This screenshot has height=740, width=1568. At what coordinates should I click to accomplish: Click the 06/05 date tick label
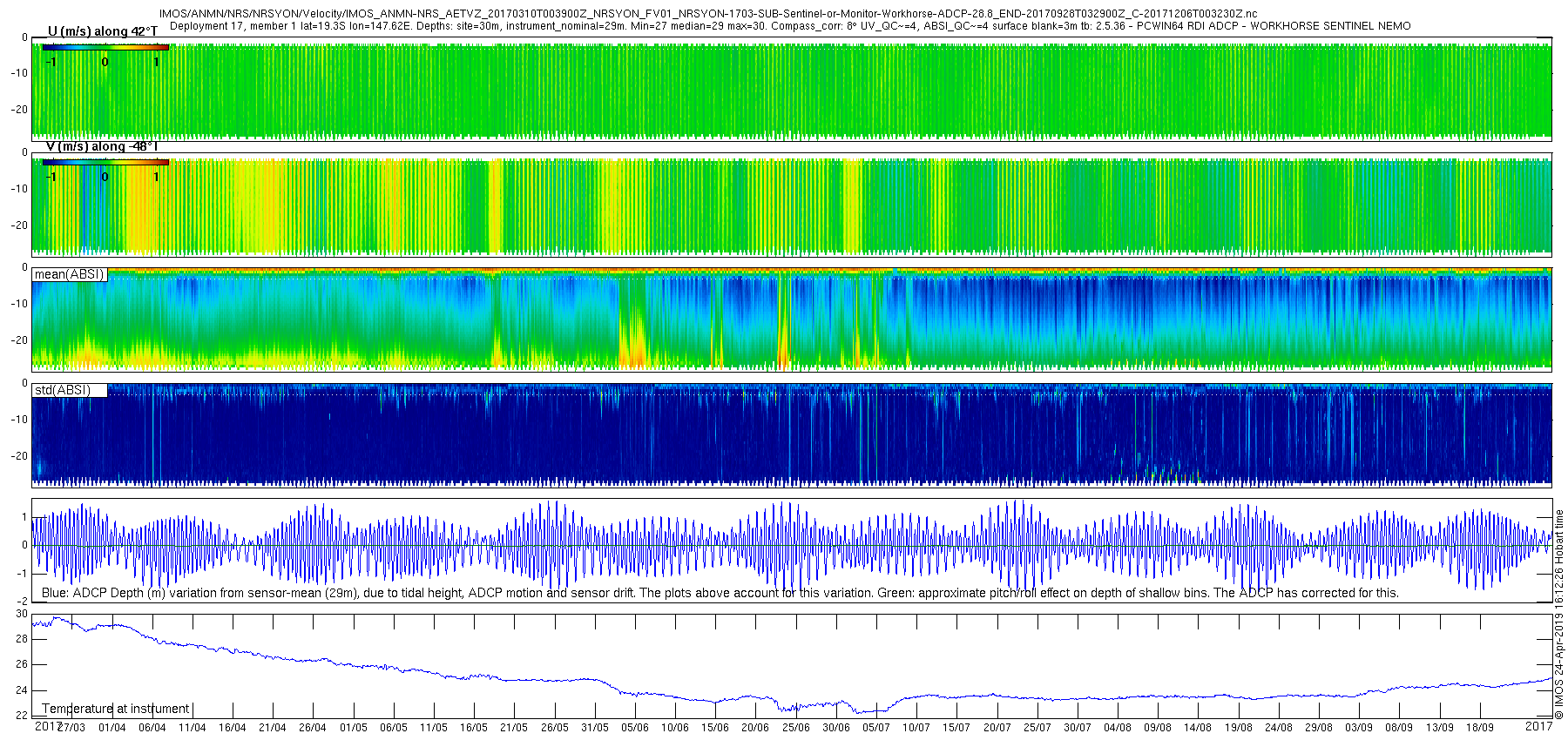pos(393,728)
